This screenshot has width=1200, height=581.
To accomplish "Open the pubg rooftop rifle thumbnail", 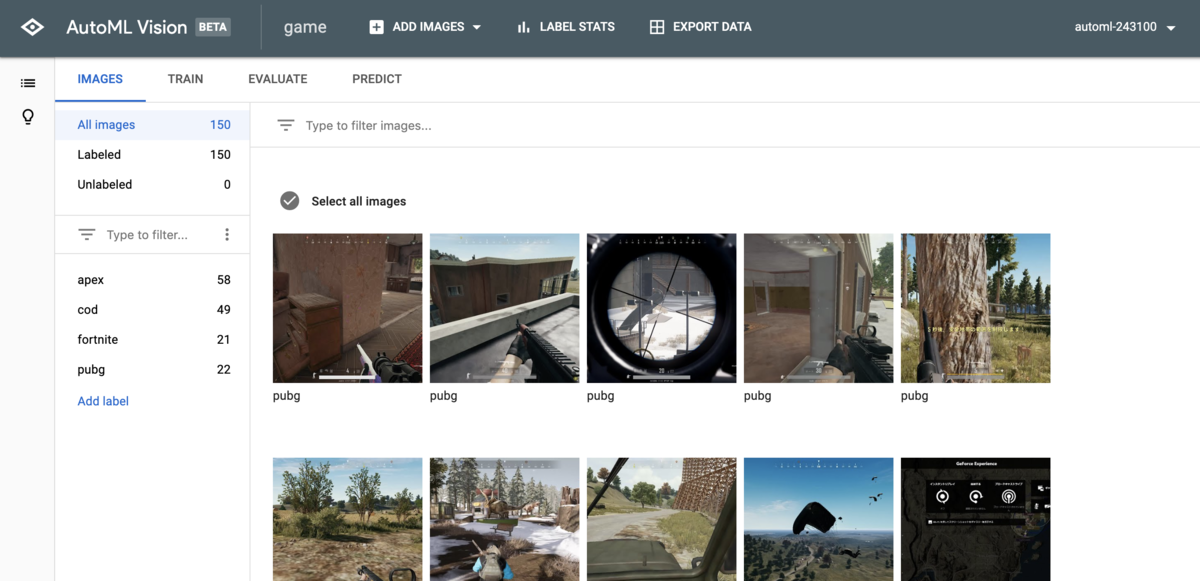I will pos(505,308).
